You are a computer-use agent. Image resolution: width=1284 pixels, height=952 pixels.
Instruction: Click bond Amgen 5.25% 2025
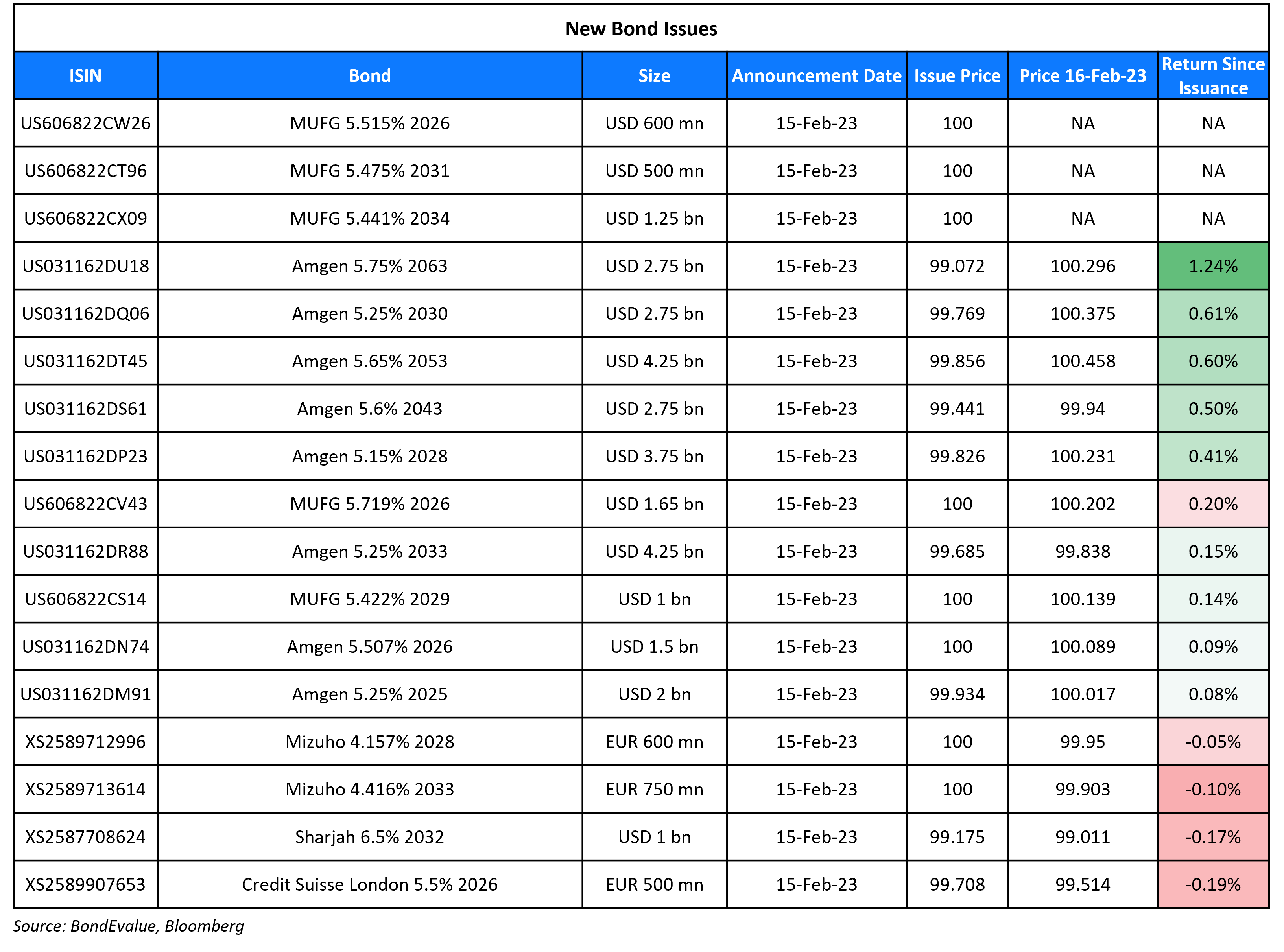369,694
